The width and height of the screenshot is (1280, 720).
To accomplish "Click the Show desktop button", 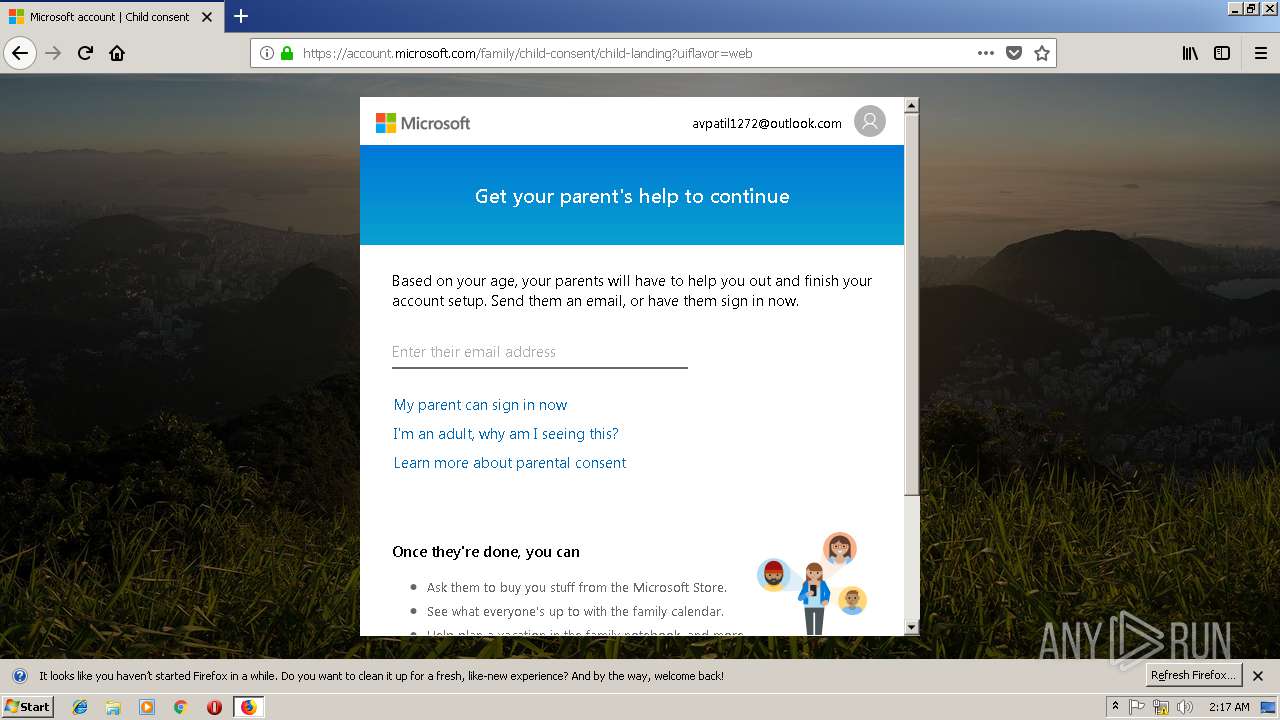I will click(1269, 707).
